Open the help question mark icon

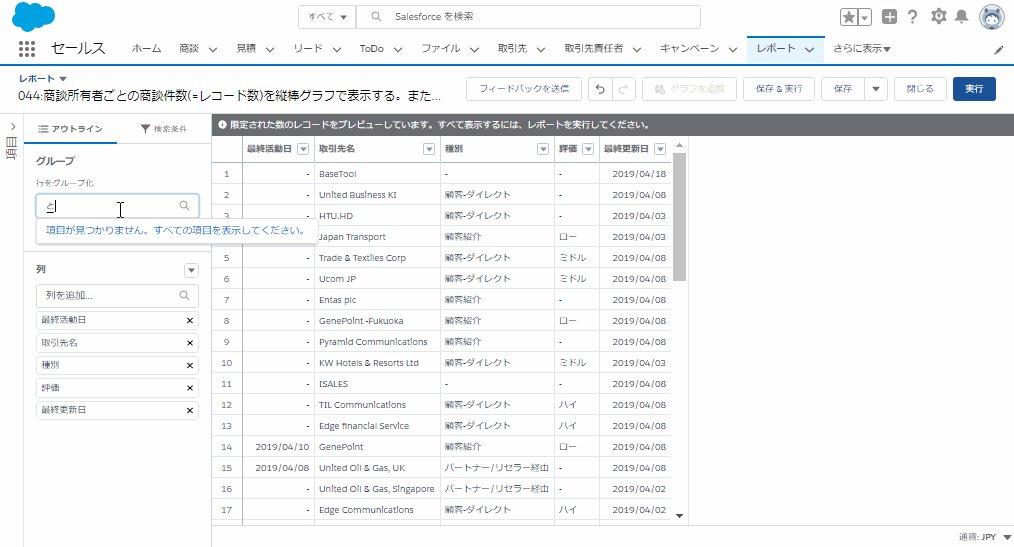[x=912, y=17]
